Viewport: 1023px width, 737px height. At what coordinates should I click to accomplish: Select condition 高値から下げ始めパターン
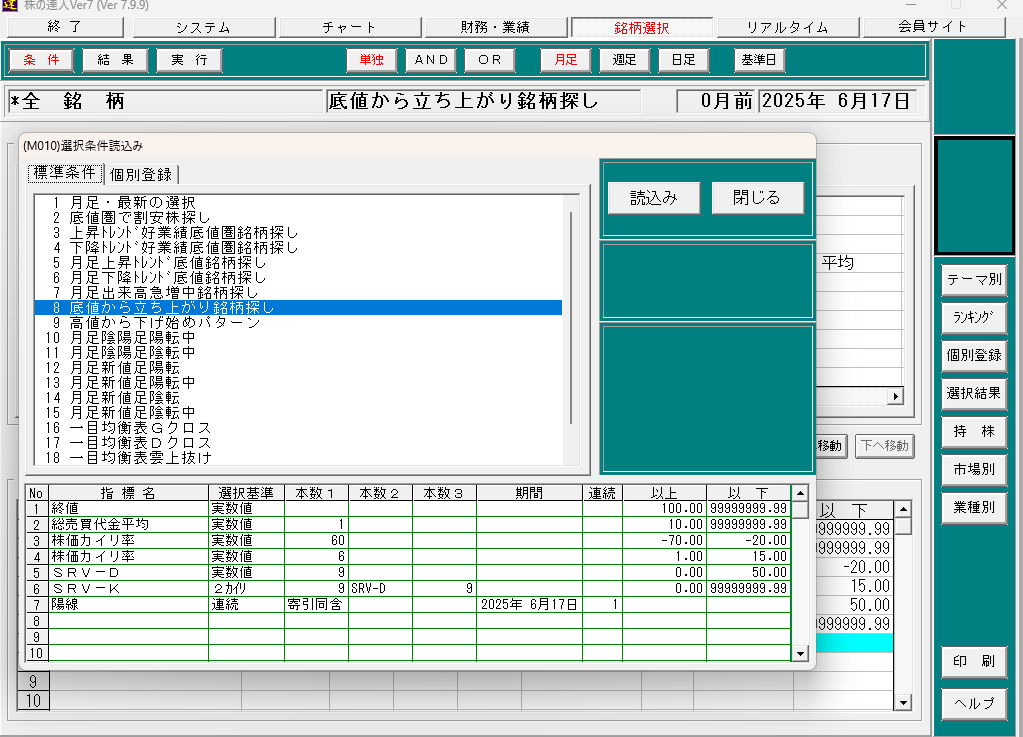[298, 323]
